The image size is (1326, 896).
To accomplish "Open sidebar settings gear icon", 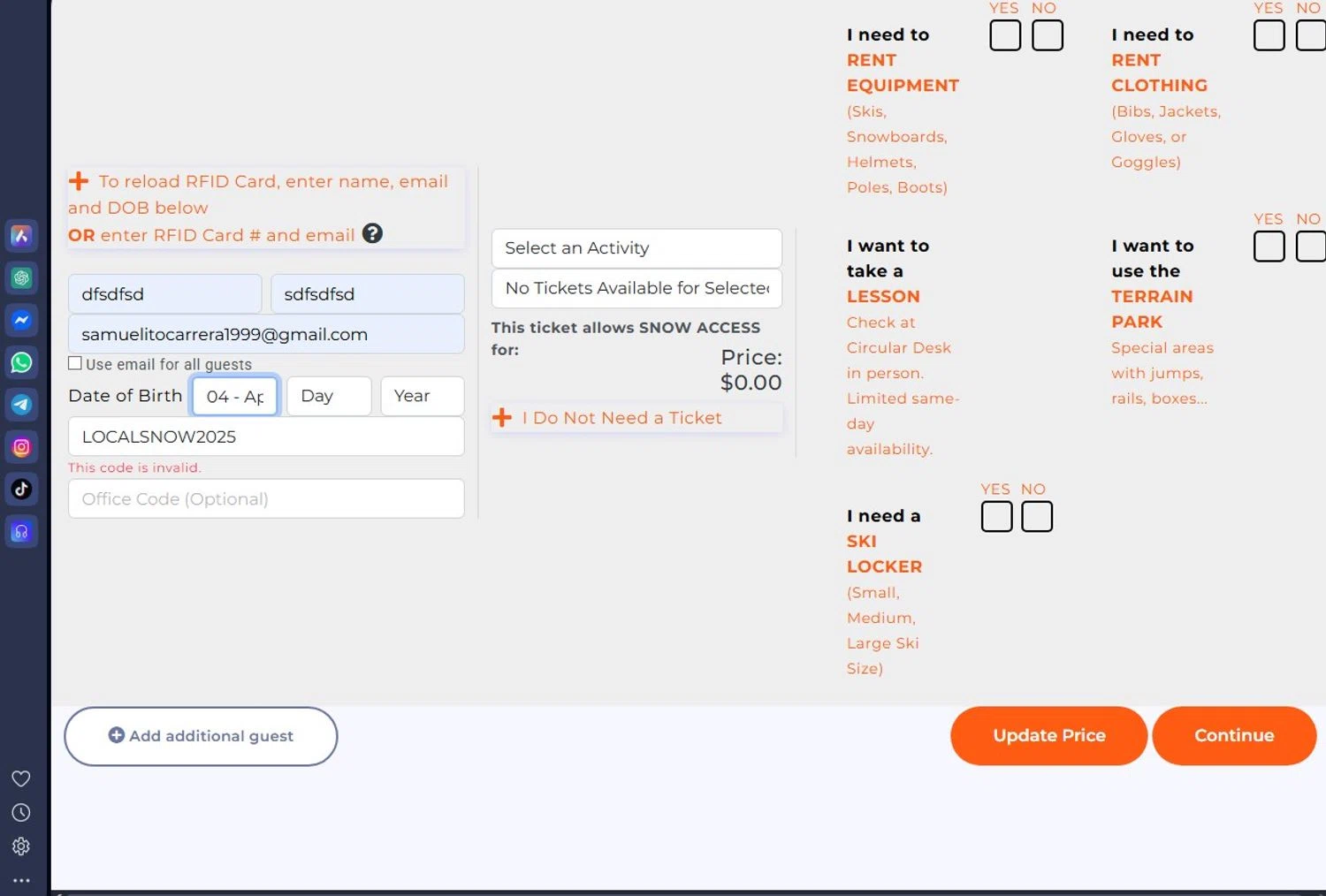I will [x=21, y=847].
